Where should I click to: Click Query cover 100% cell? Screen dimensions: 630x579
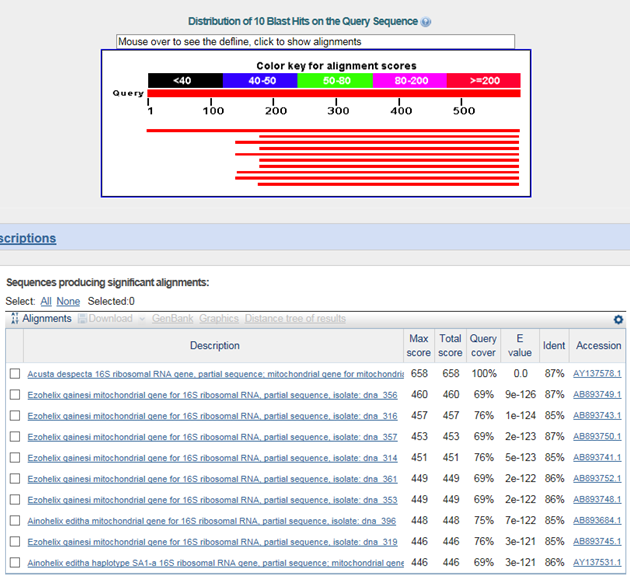484,374
